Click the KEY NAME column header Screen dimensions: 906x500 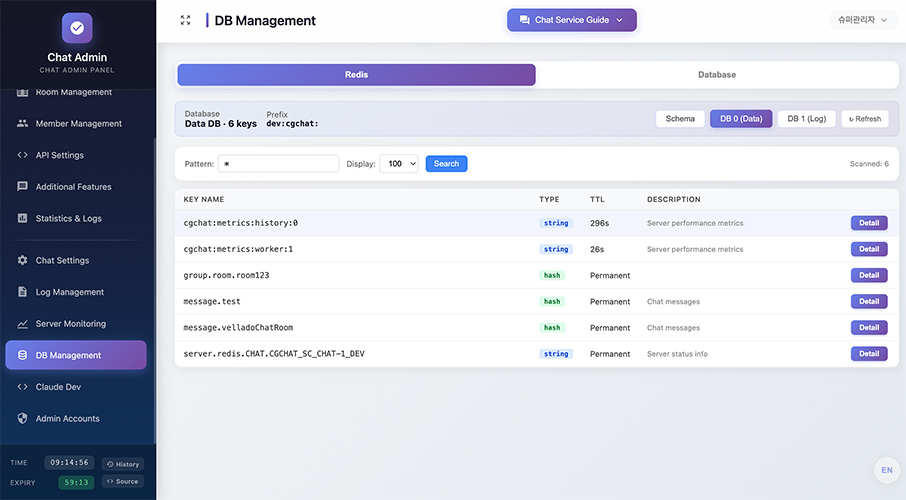pyautogui.click(x=203, y=199)
